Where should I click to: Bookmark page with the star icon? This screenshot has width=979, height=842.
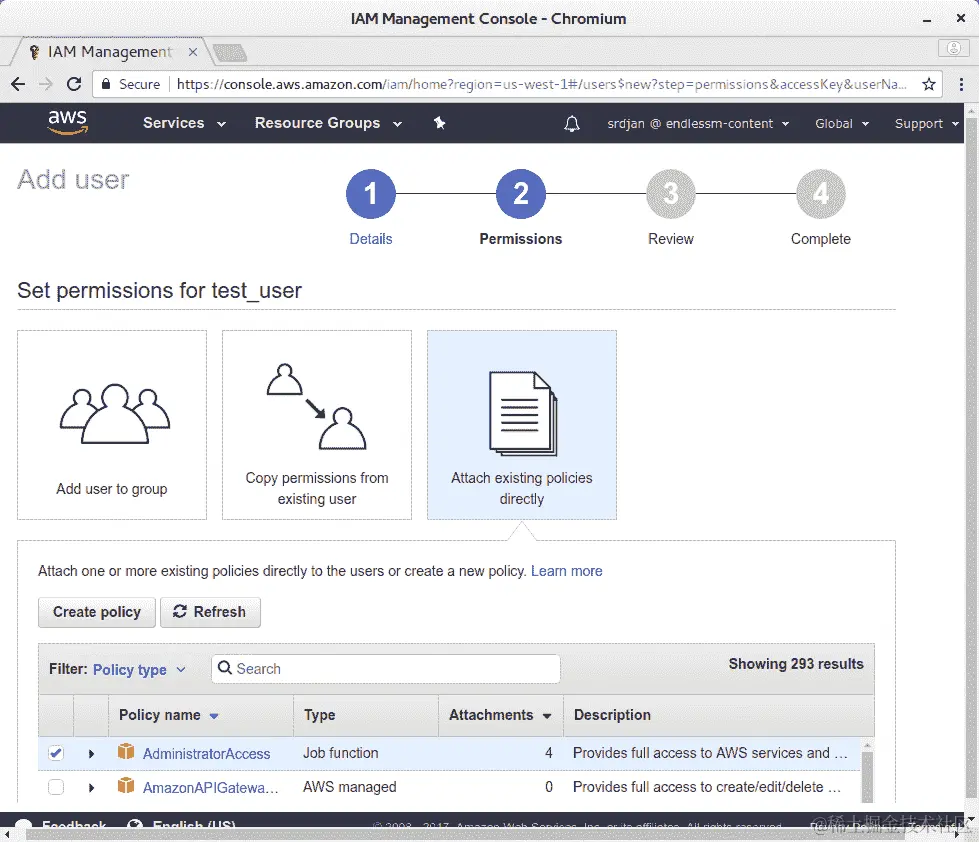click(928, 84)
